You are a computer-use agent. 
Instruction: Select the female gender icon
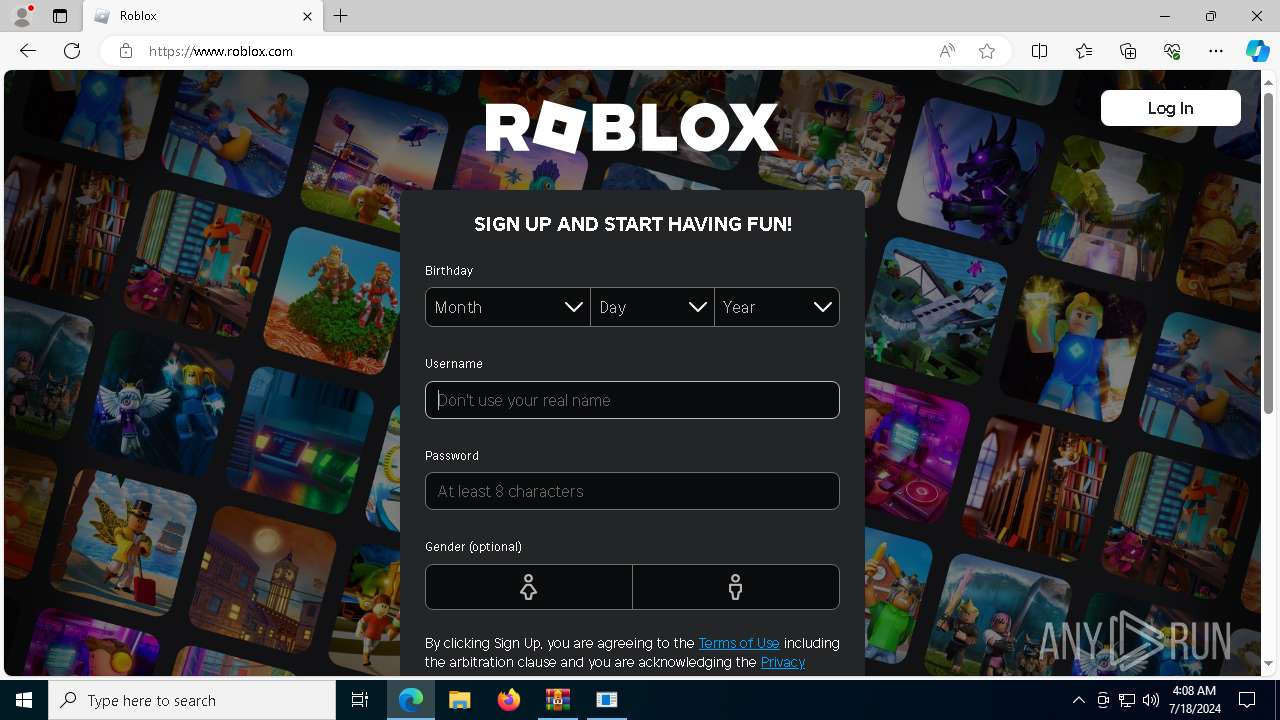(528, 587)
